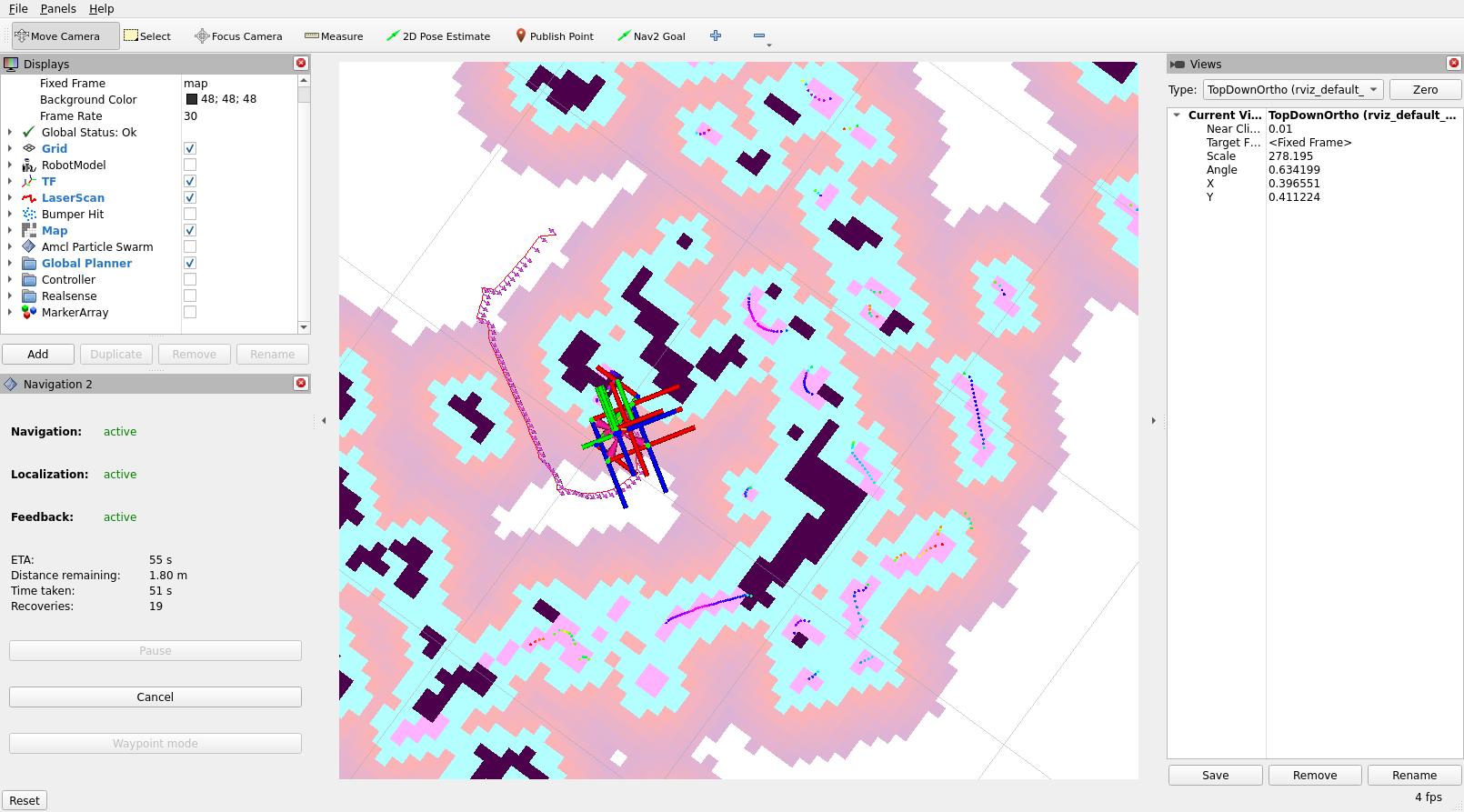The height and width of the screenshot is (812, 1464).
Task: Activate the 2D Pose Estimate tool
Action: (x=438, y=36)
